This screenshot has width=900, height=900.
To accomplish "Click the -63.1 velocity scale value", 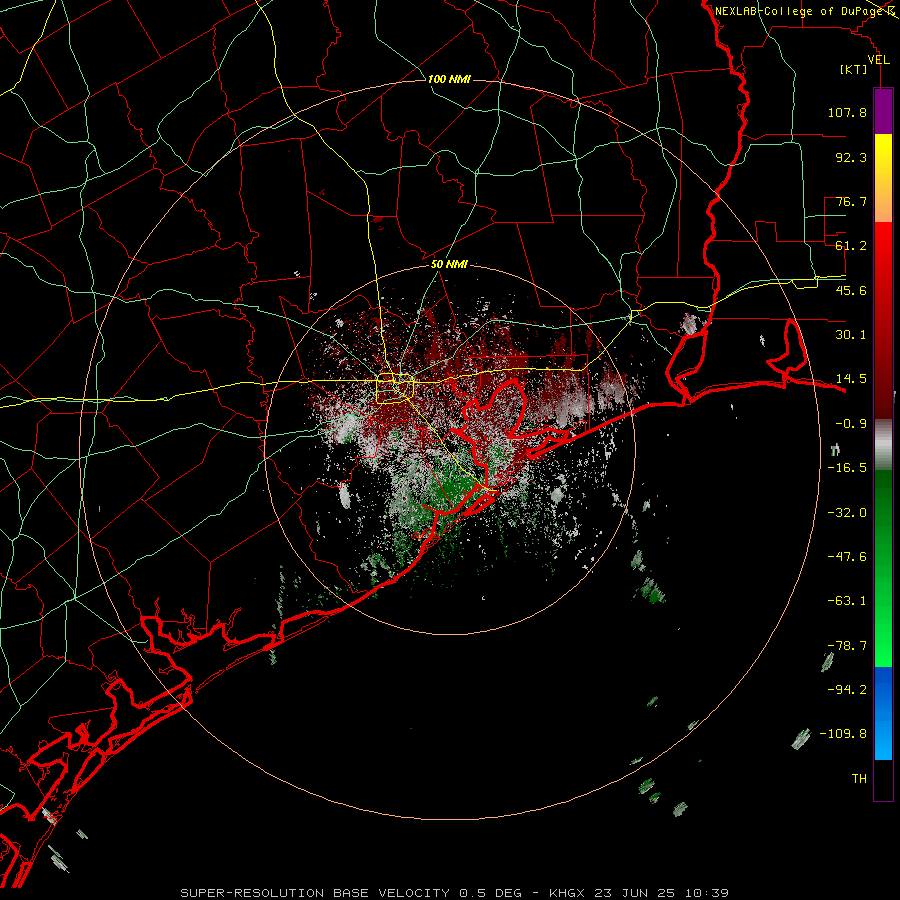I will pos(847,601).
